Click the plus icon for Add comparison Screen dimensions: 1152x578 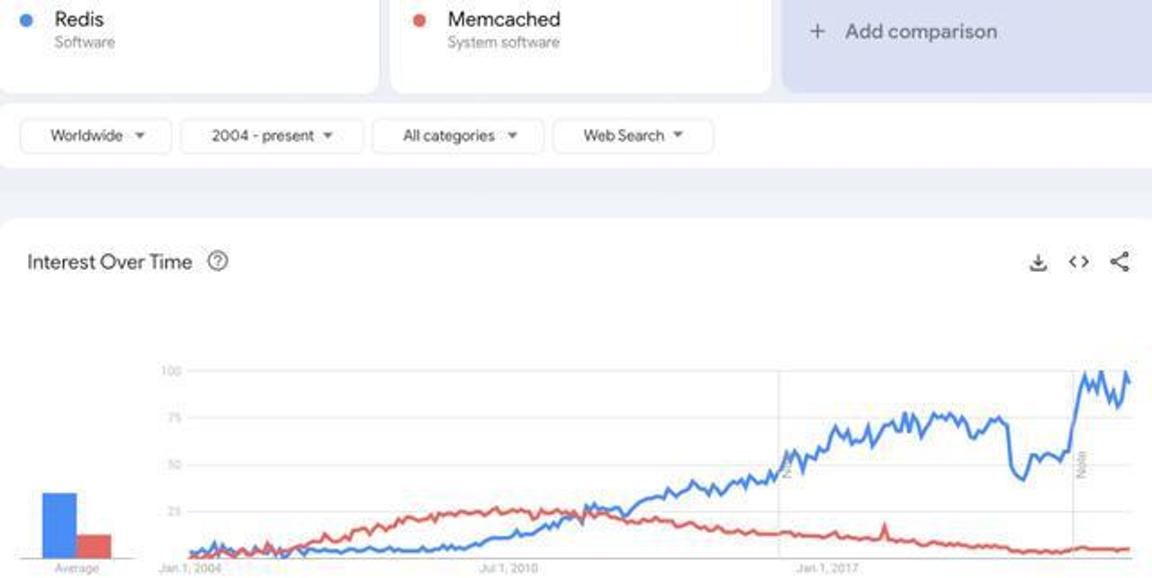pos(817,32)
